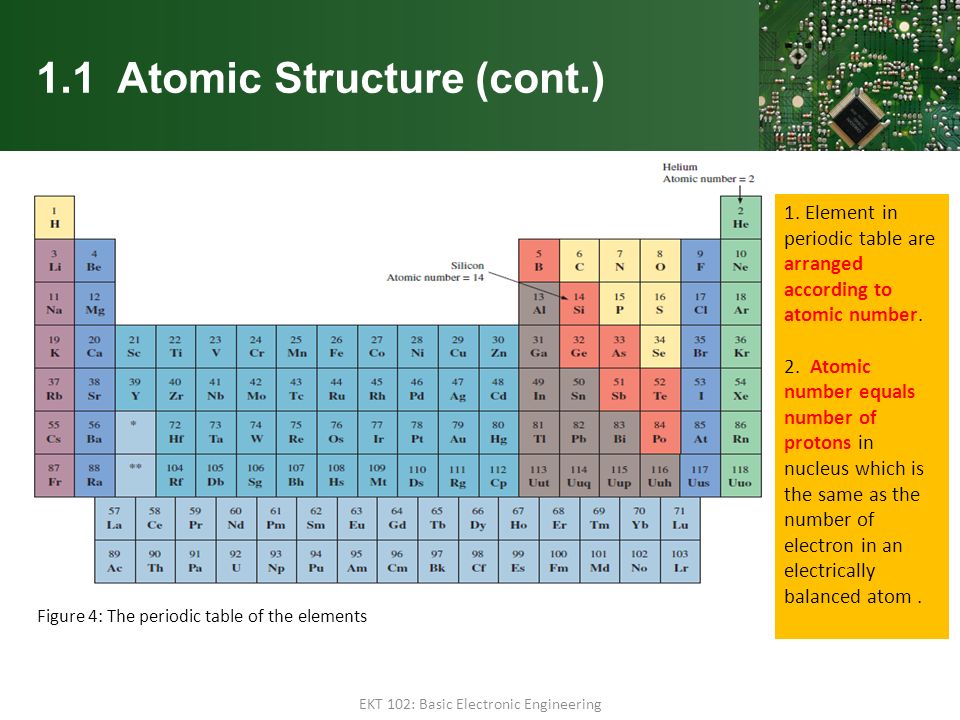The image size is (960, 720).
Task: Select the Lead (Pb) cell
Action: tap(579, 432)
